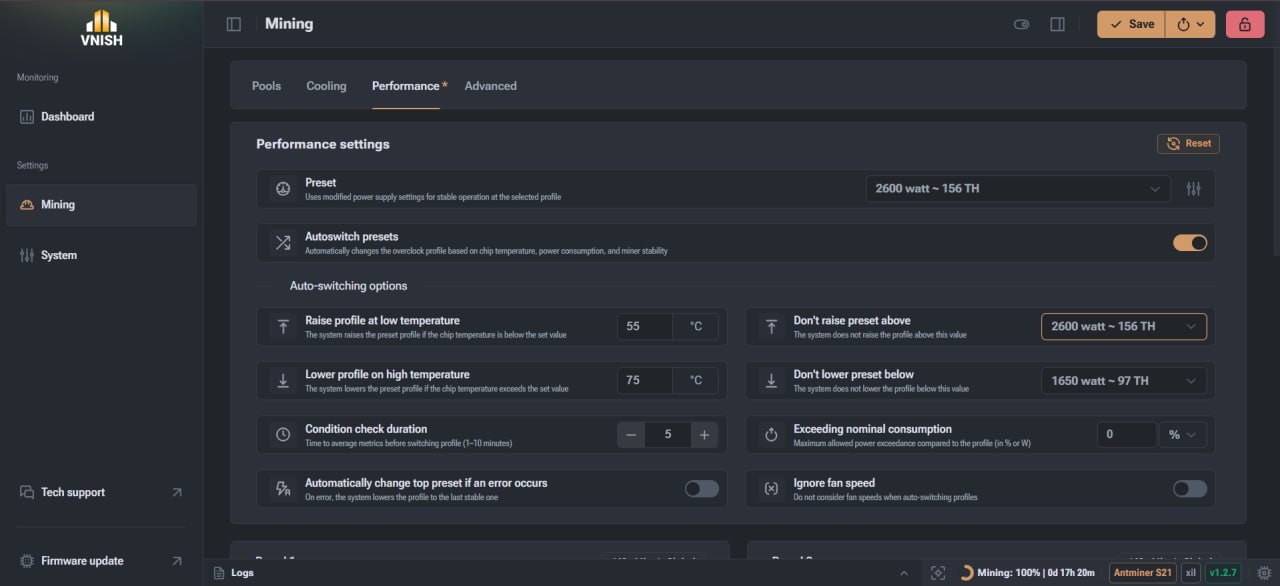1280x586 pixels.
Task: Click Don't lower preset below icon
Action: pos(771,380)
